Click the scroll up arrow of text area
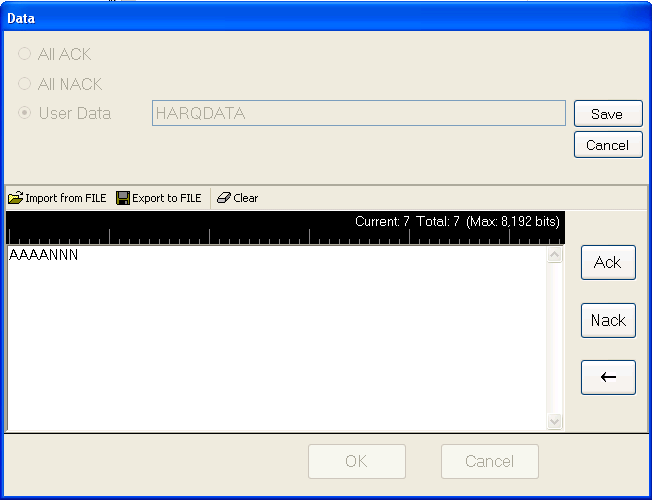Image resolution: width=652 pixels, height=500 pixels. [x=554, y=255]
